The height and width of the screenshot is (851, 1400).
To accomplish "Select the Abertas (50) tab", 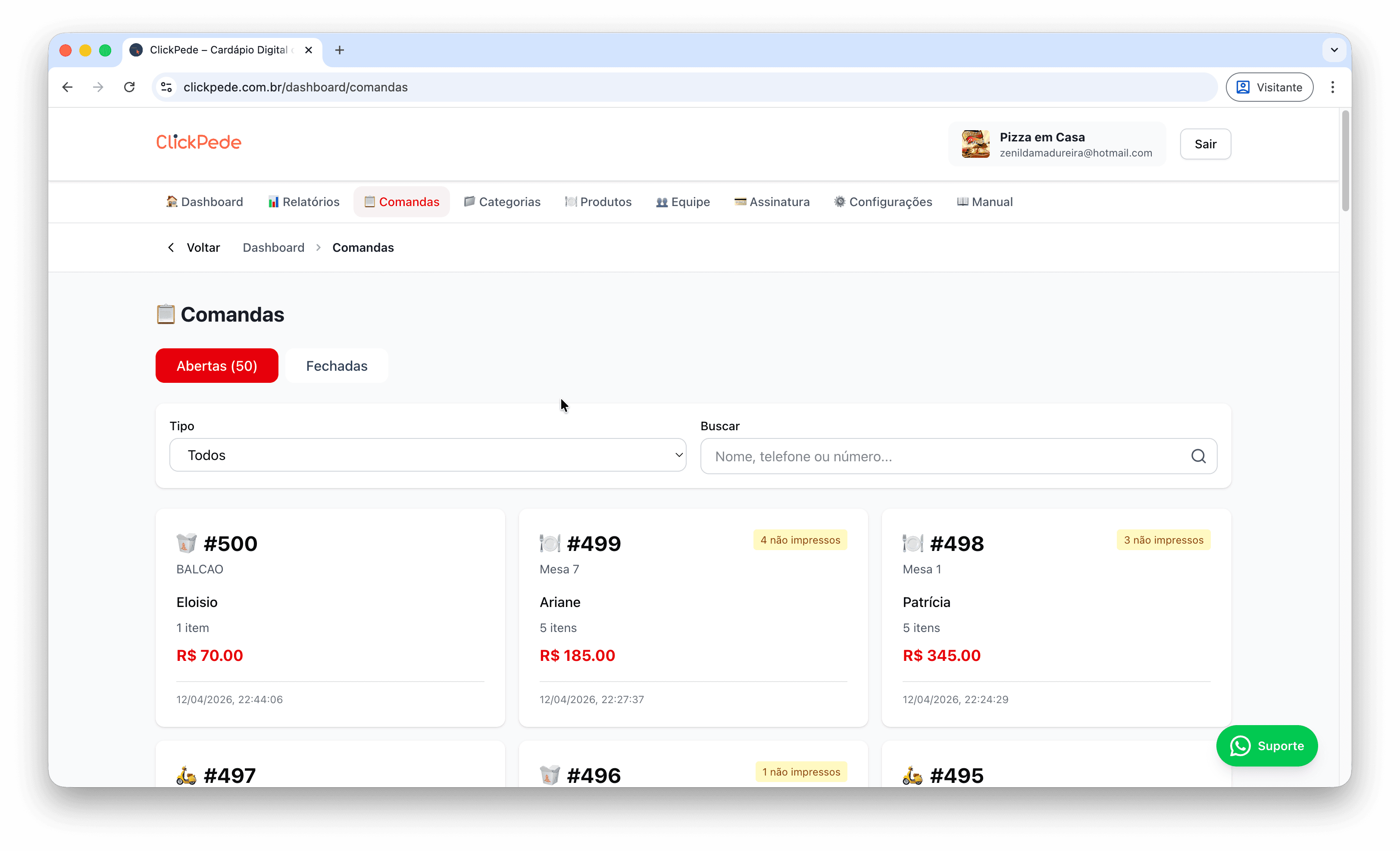I will click(216, 366).
